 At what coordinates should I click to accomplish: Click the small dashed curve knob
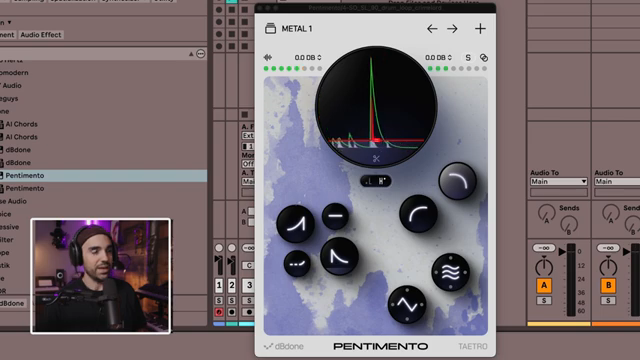point(297,263)
